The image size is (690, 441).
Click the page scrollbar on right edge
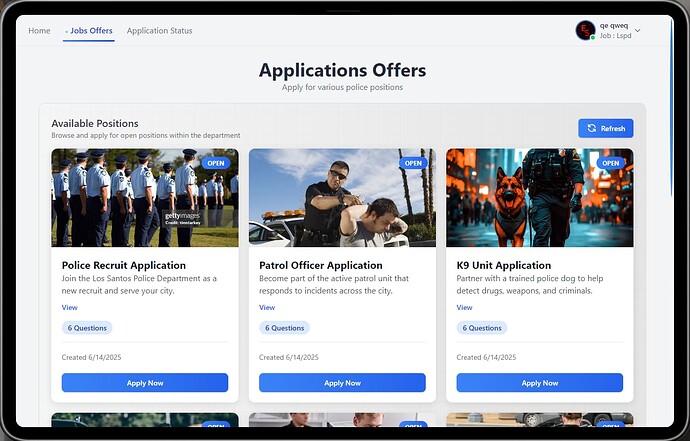(x=671, y=108)
